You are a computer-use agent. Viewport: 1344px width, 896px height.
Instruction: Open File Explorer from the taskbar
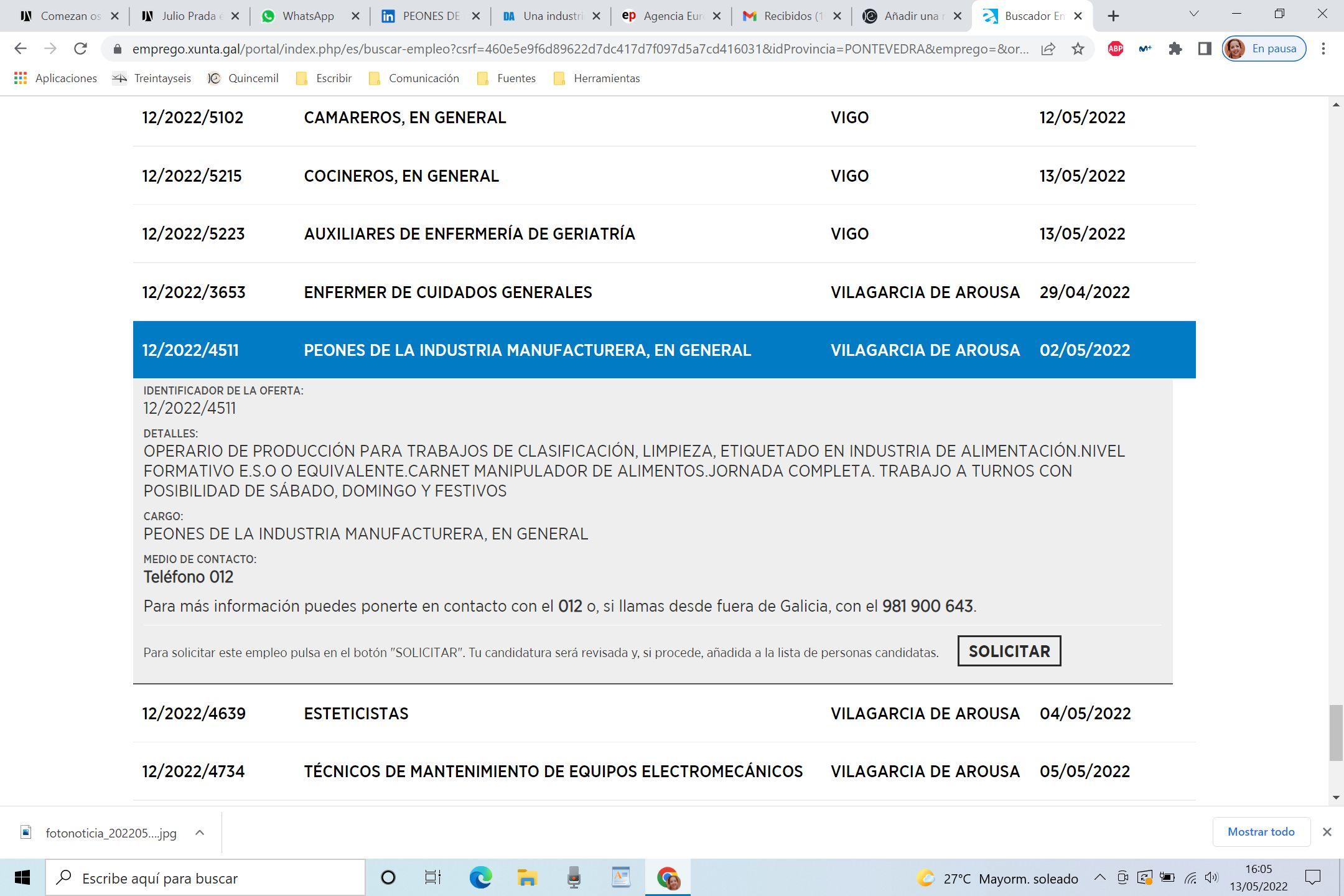click(527, 878)
